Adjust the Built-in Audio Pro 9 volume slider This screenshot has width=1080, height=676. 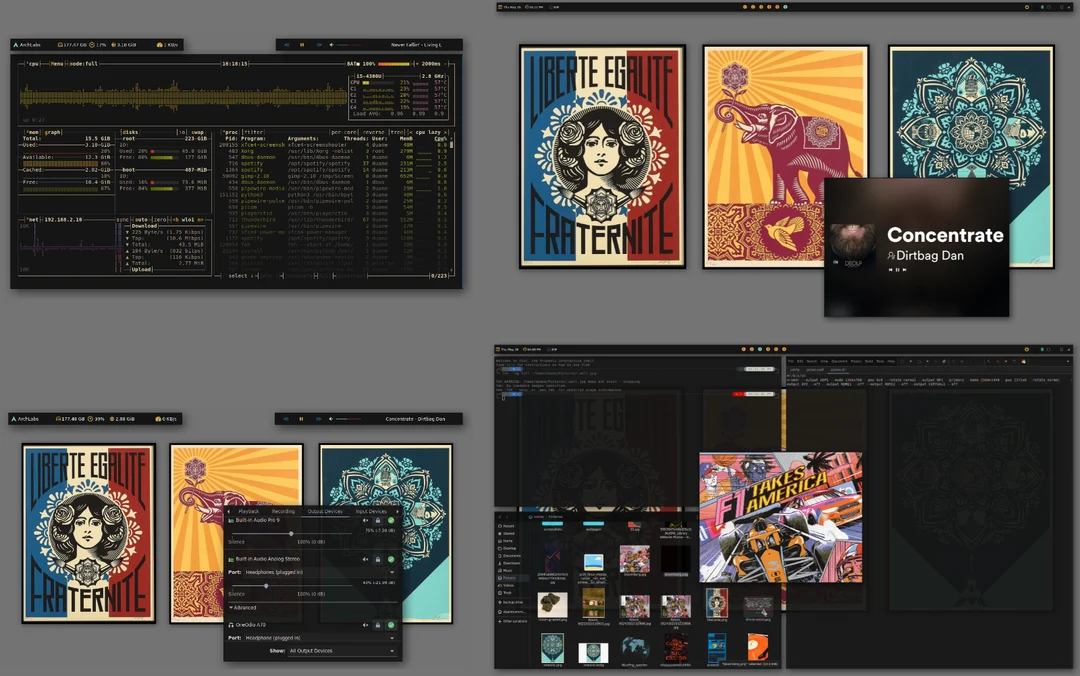292,534
